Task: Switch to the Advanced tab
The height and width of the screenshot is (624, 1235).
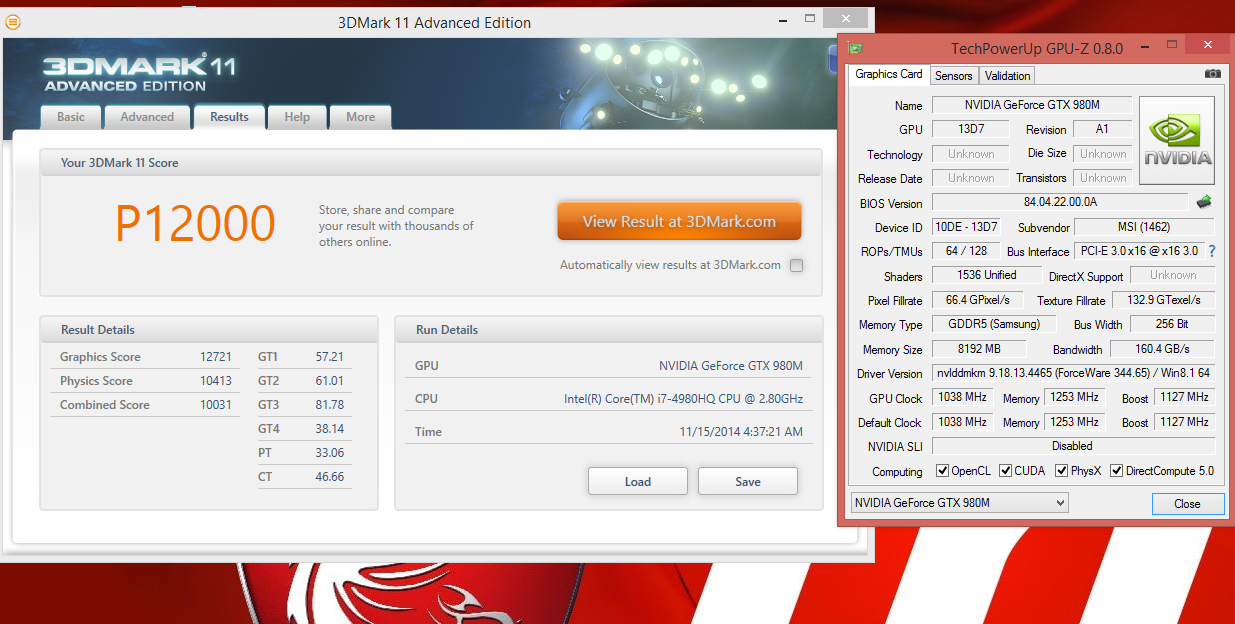Action: pyautogui.click(x=147, y=117)
